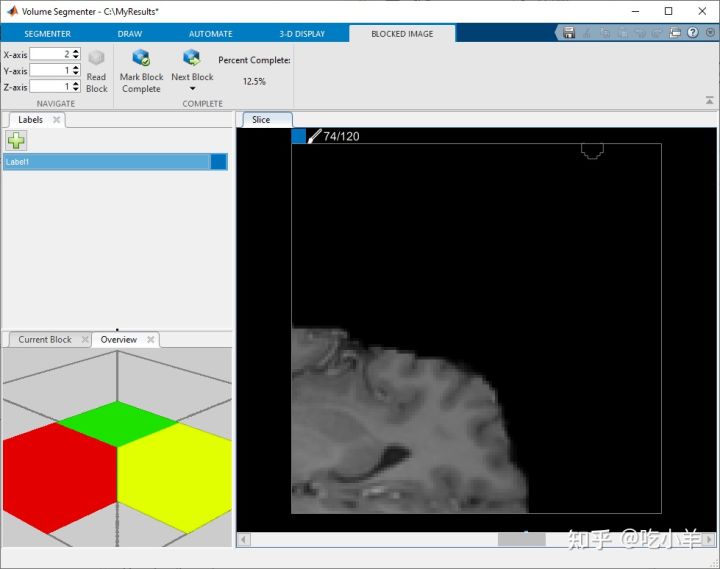The height and width of the screenshot is (569, 720).
Task: Increment the X-axis block value
Action: click(x=76, y=51)
